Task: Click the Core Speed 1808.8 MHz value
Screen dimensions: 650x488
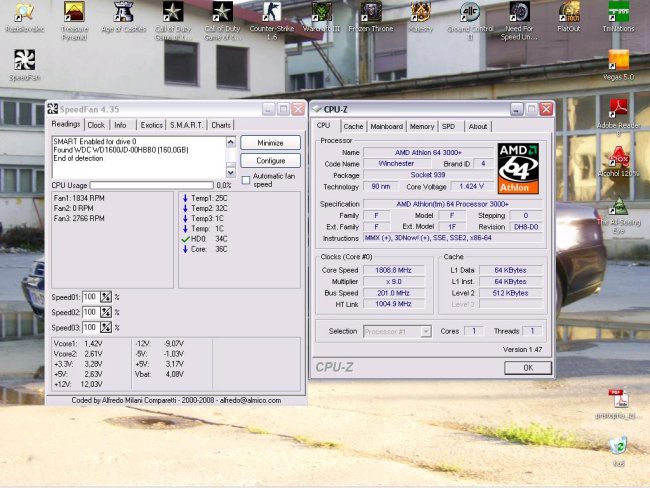Action: 393,270
